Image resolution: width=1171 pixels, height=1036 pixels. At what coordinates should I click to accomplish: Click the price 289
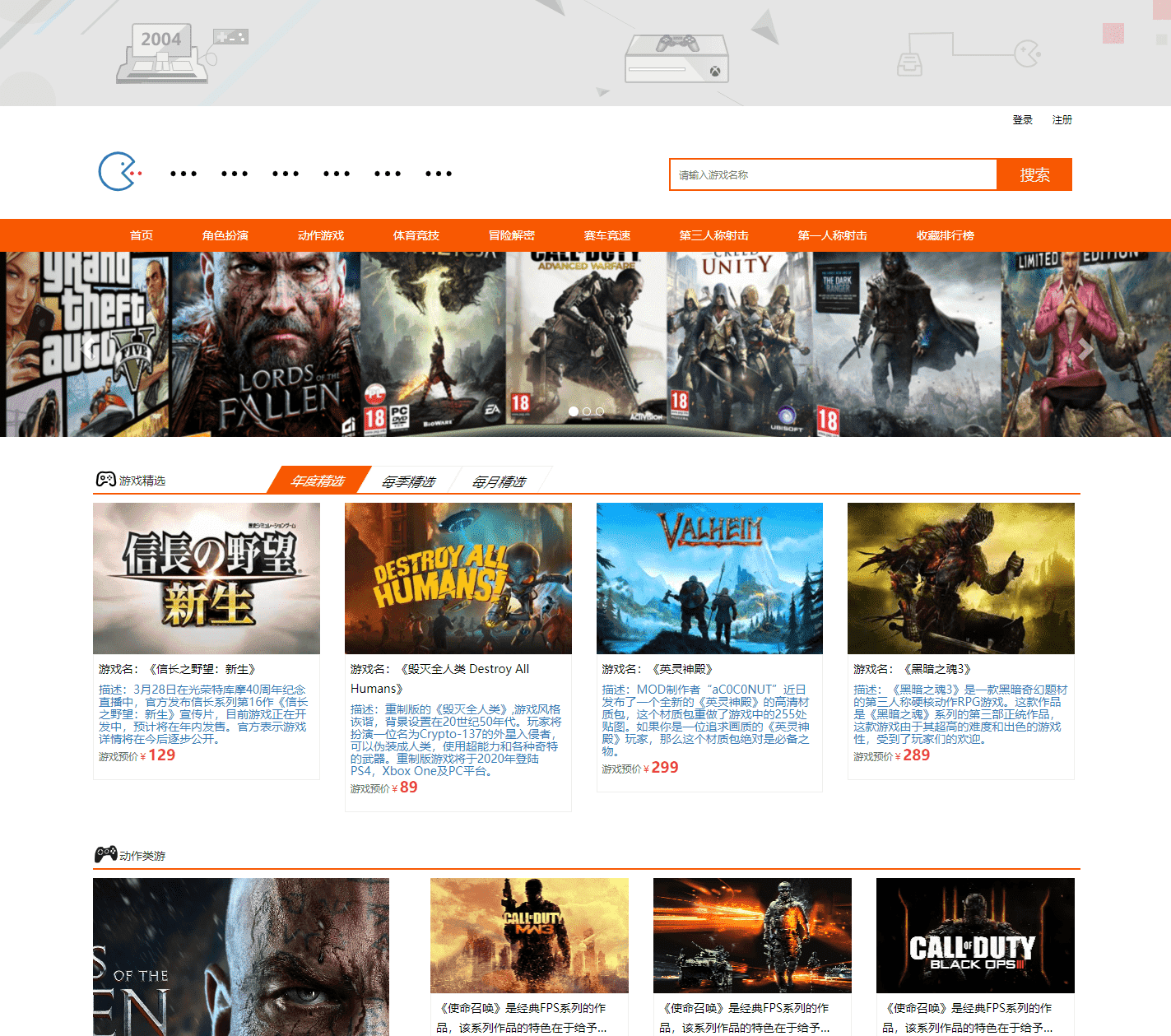[917, 755]
